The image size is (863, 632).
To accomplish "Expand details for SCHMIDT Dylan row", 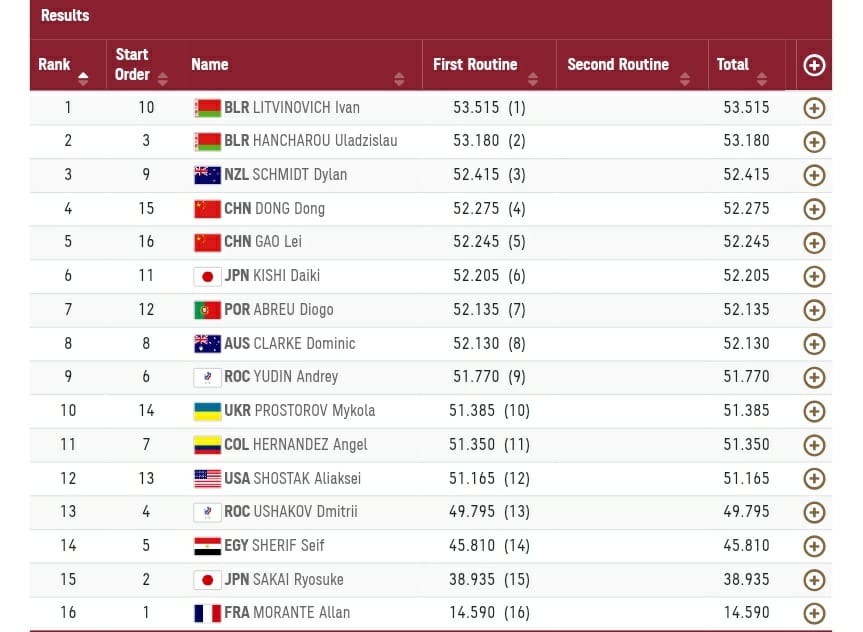I will click(x=814, y=175).
